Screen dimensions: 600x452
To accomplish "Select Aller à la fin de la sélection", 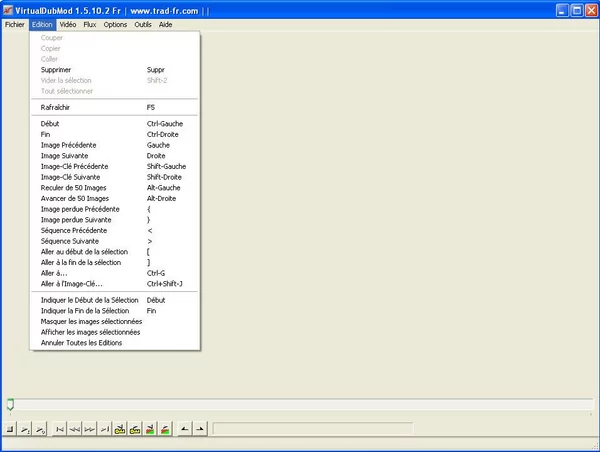I will tap(115, 263).
